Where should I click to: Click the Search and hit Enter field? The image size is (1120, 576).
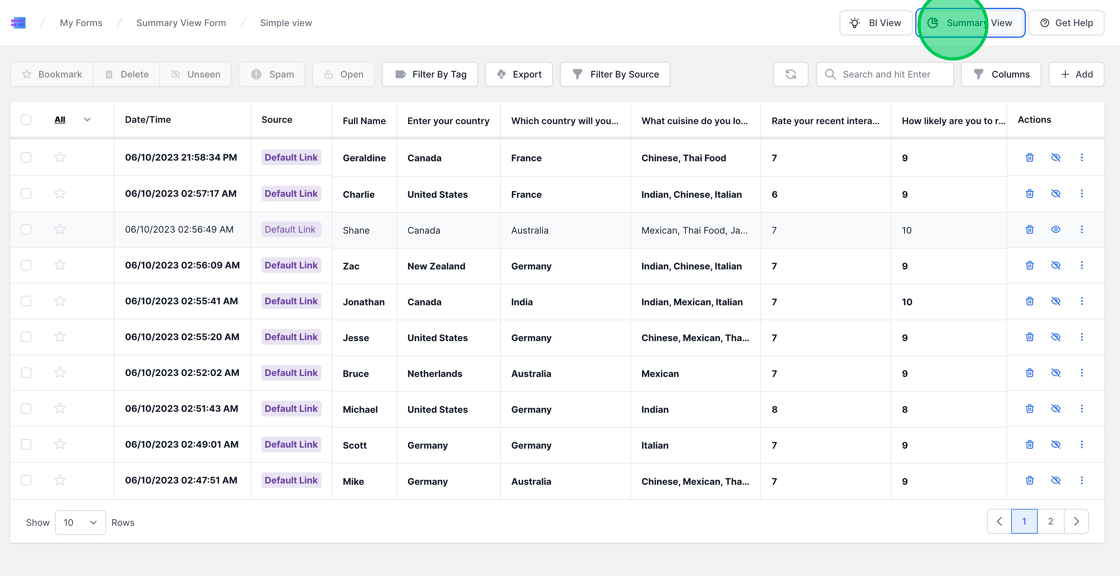pos(885,74)
